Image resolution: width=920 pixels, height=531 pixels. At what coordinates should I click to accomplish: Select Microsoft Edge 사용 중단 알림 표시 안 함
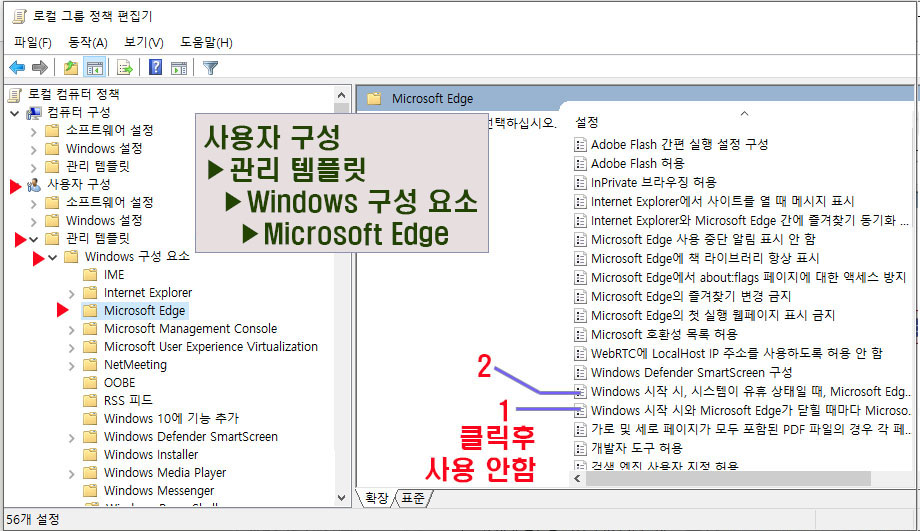(x=703, y=239)
